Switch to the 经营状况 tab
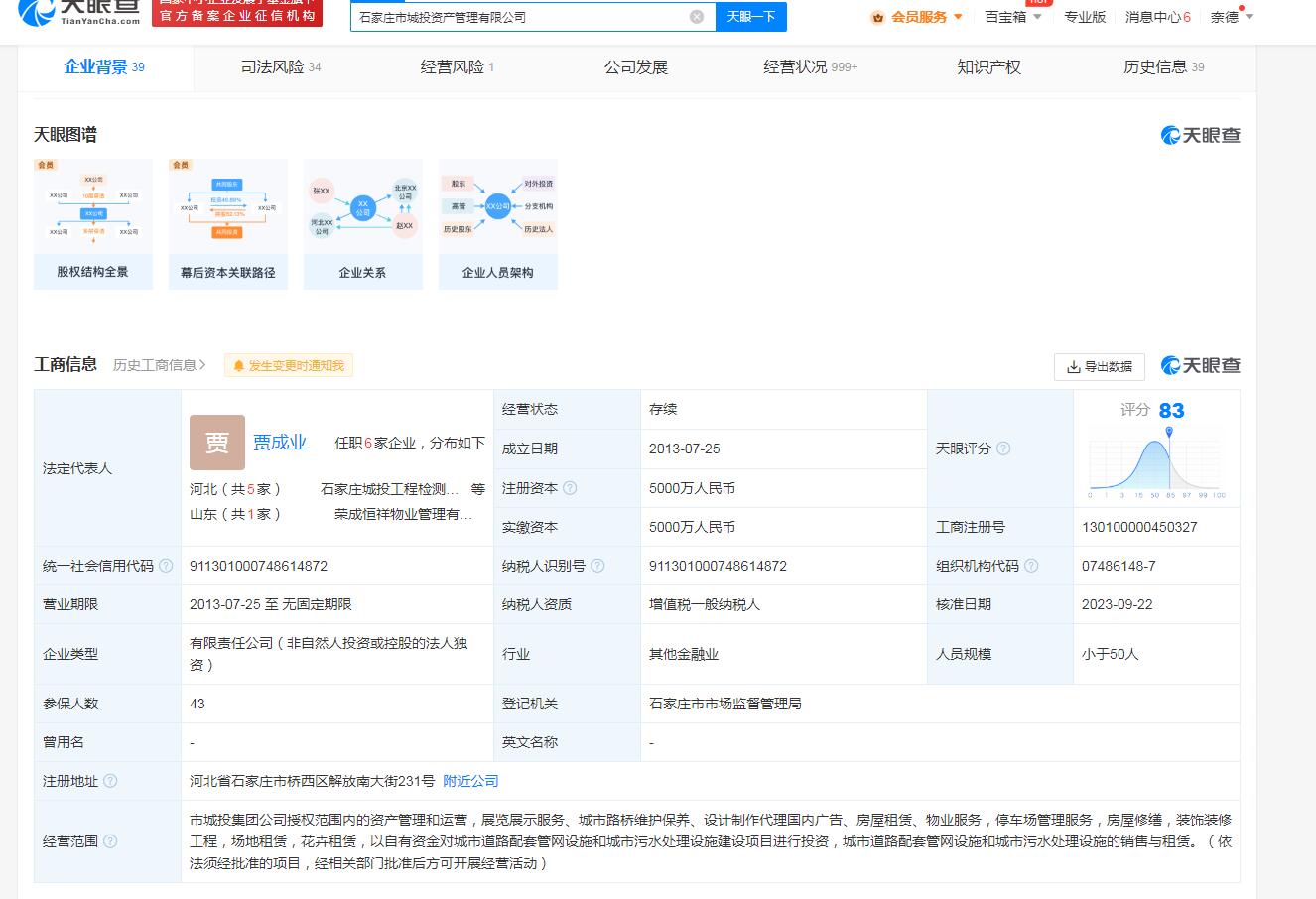 point(810,67)
